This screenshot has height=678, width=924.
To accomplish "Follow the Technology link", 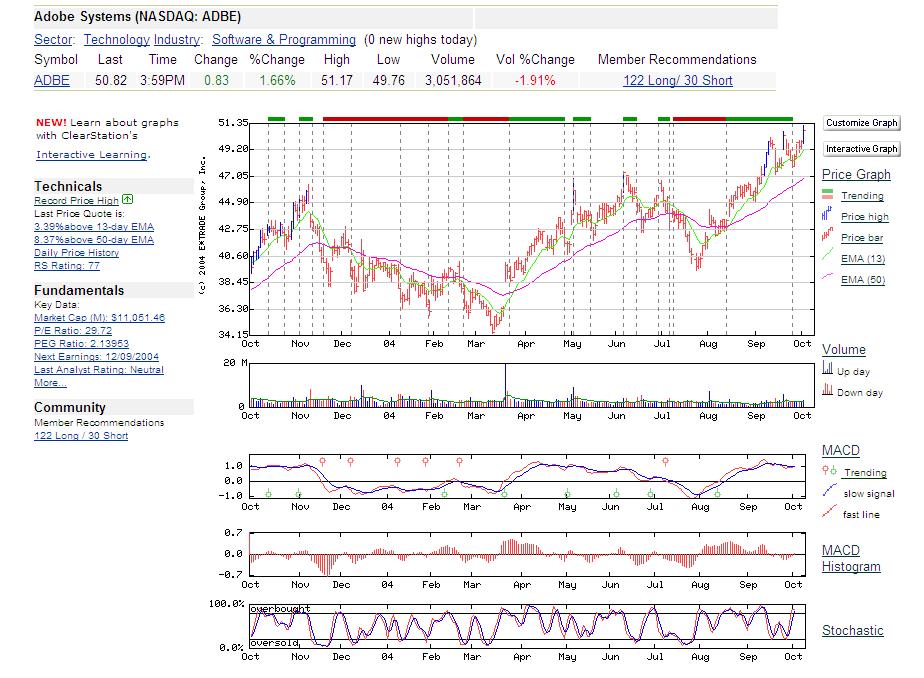I will pyautogui.click(x=117, y=39).
